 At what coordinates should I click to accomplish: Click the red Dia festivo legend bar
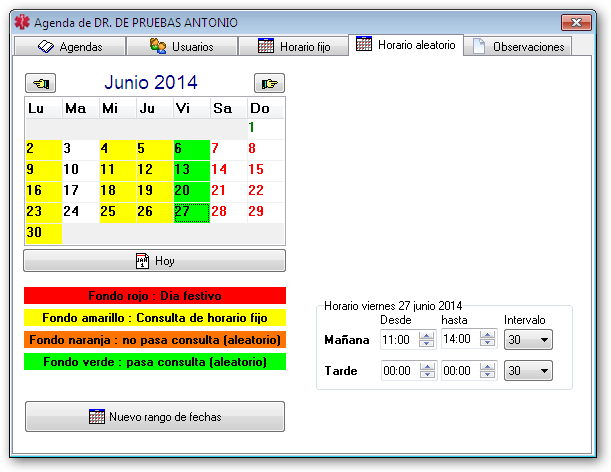[155, 296]
